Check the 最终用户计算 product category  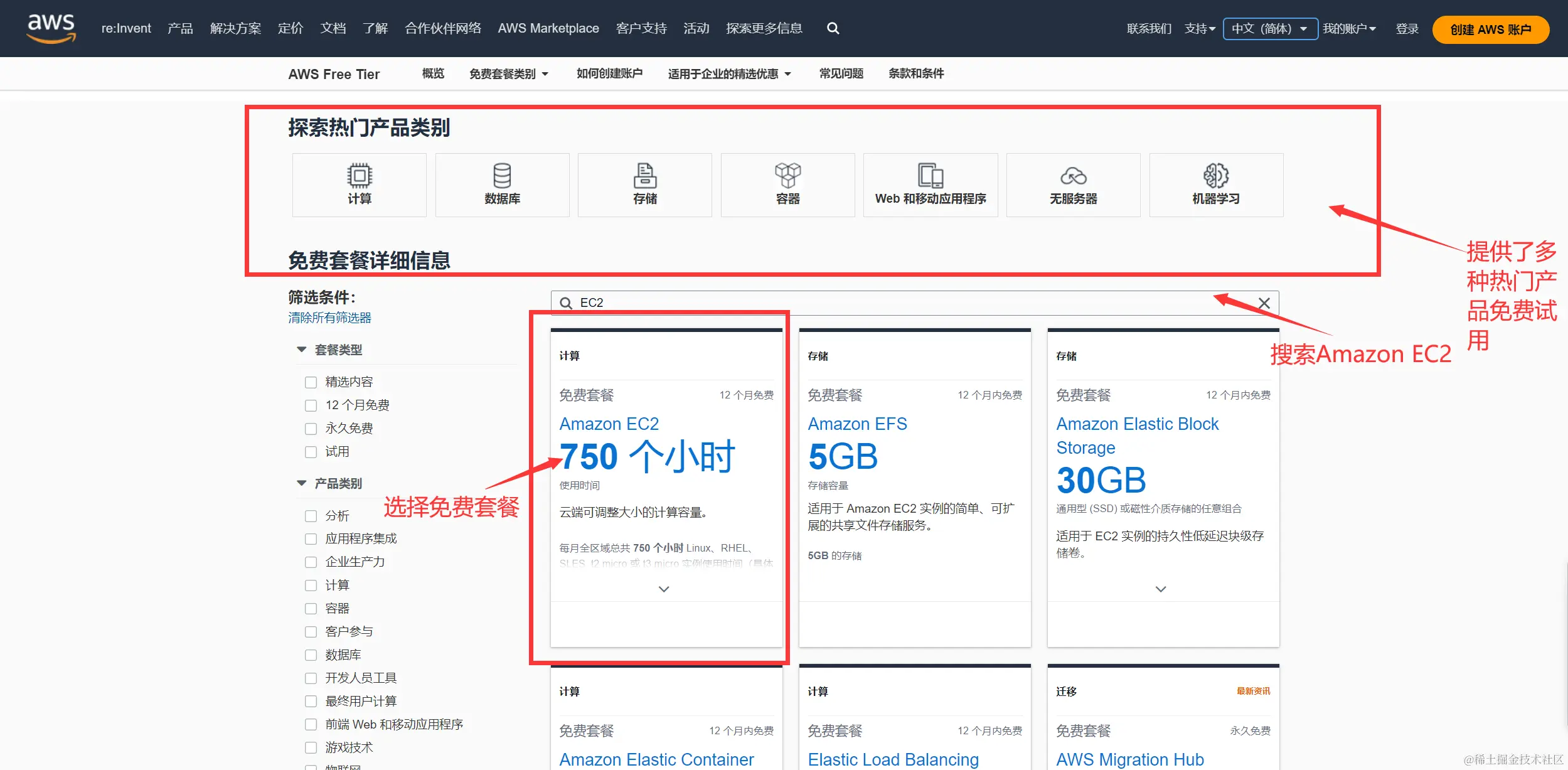[311, 702]
